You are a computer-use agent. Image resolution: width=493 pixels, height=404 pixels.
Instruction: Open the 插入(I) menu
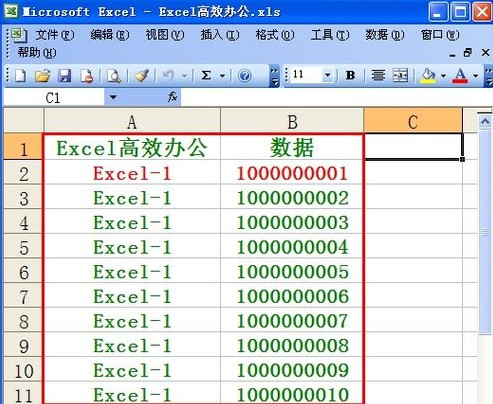click(x=220, y=35)
